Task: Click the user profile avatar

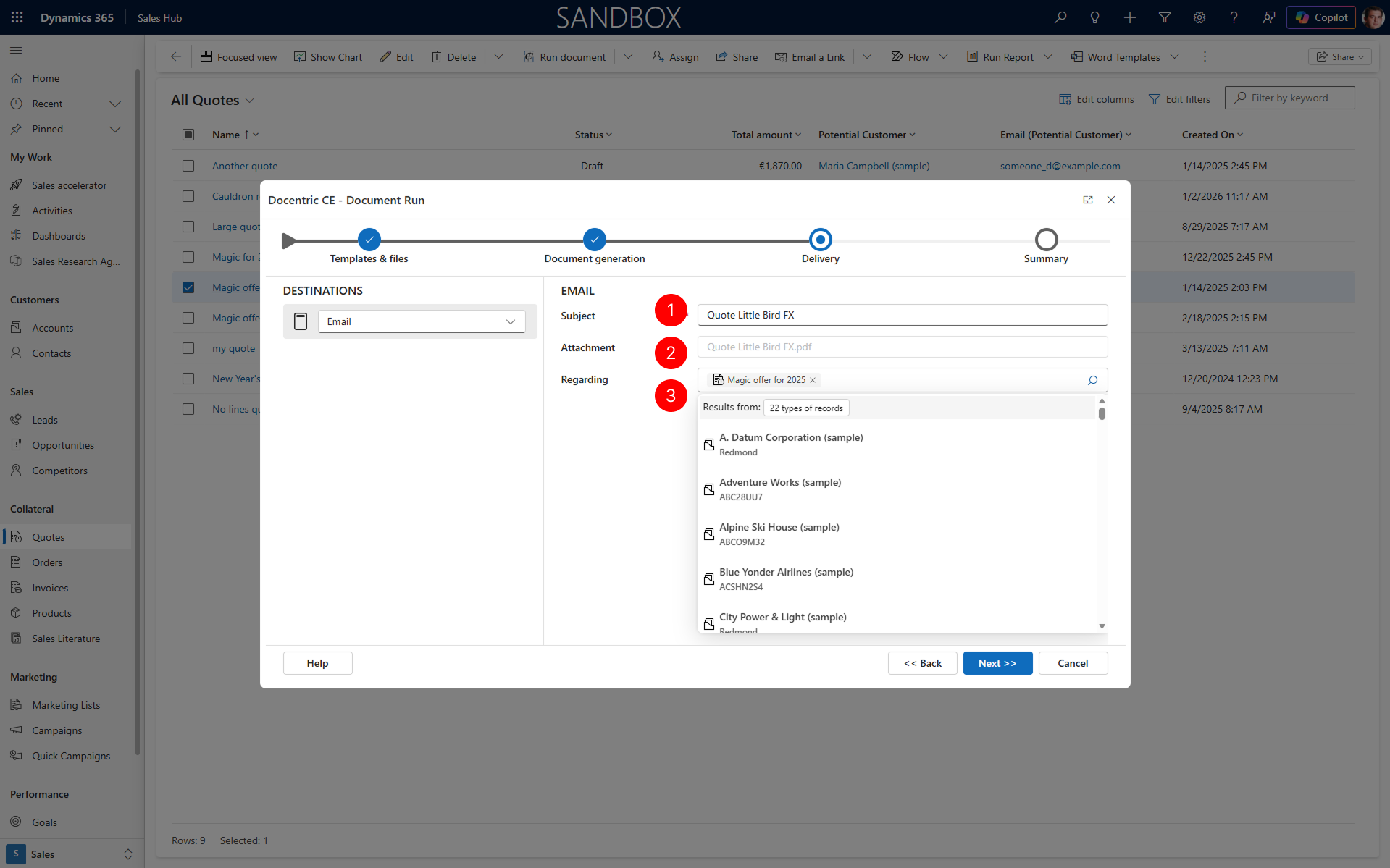Action: (x=1373, y=17)
